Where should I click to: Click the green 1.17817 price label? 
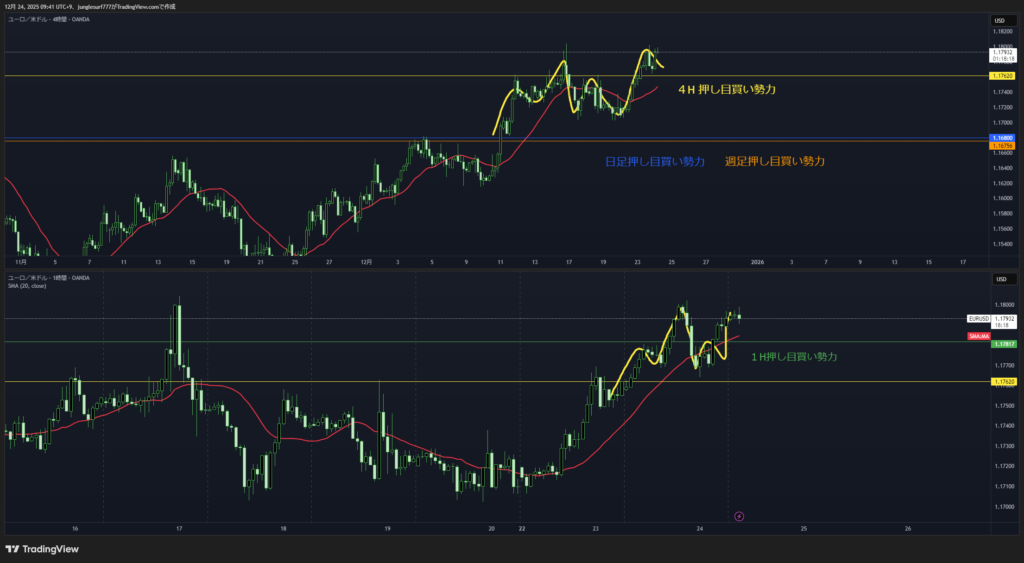point(1002,343)
